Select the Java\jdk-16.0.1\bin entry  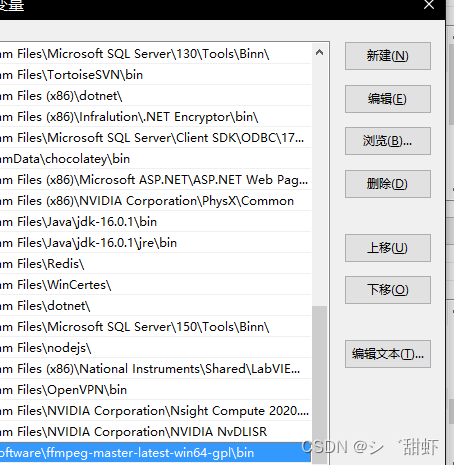[155, 222]
